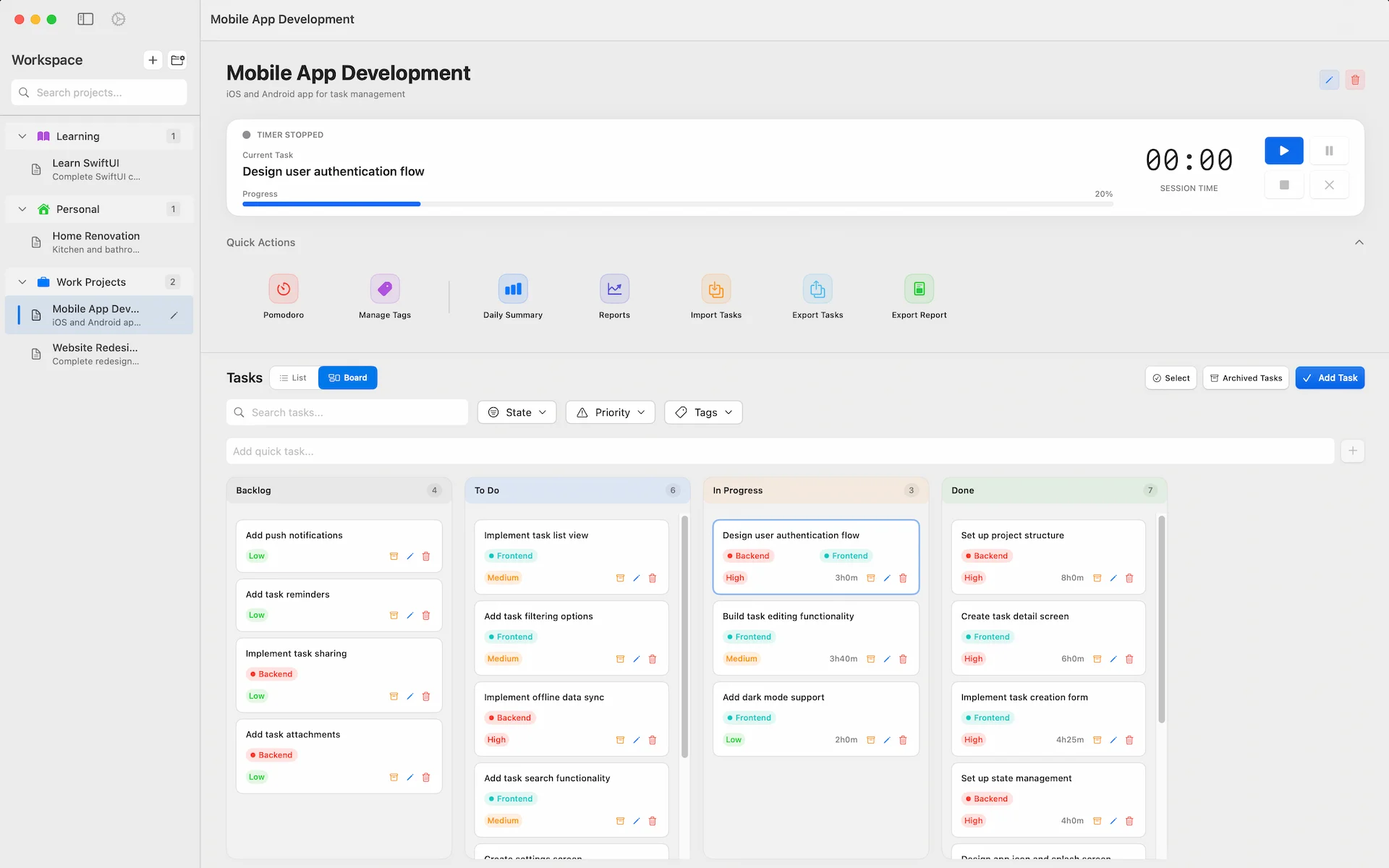The height and width of the screenshot is (868, 1389).
Task: Archive the Add push notifications task
Action: pos(394,556)
